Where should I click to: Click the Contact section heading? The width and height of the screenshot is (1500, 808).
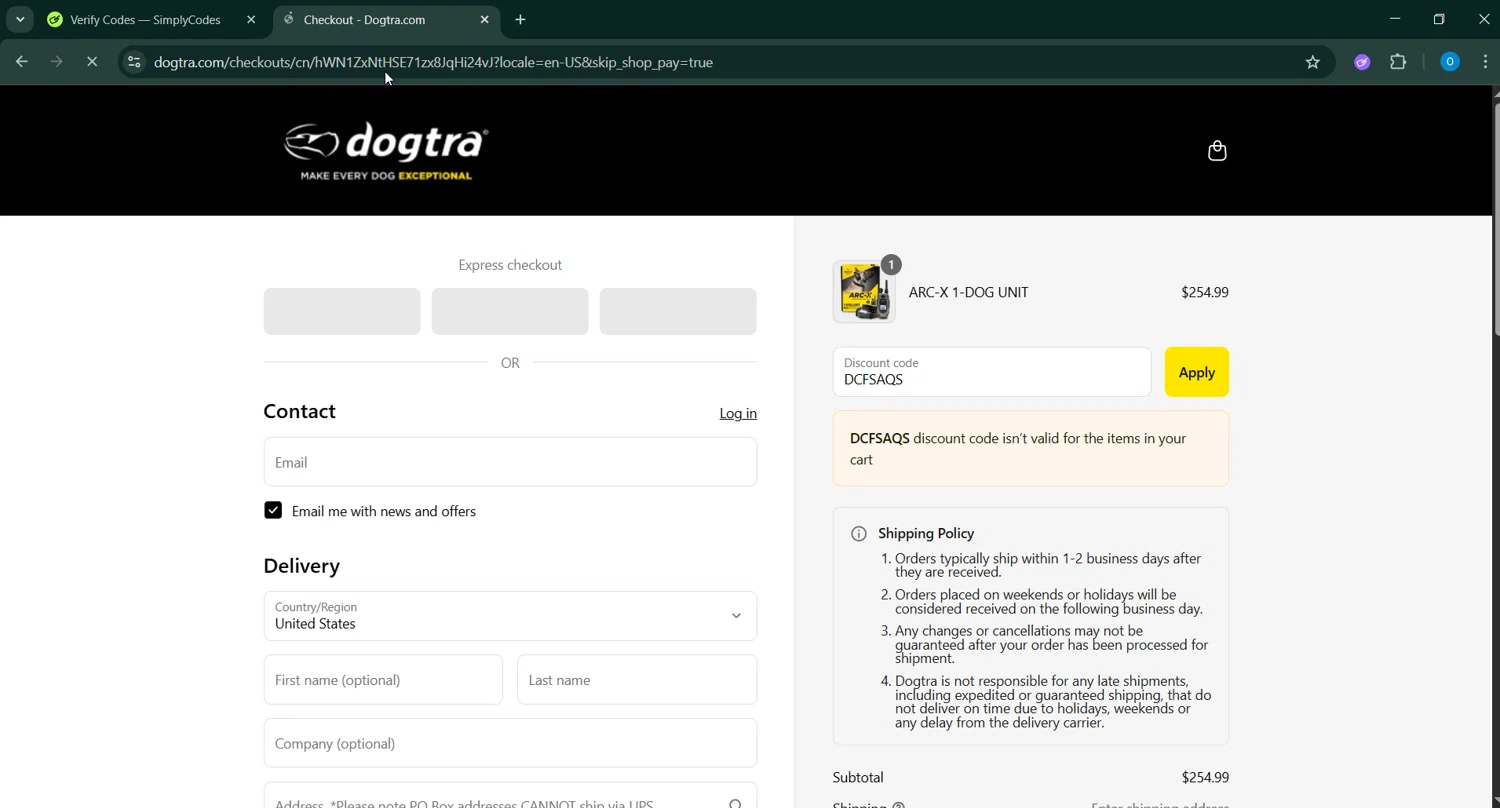click(x=300, y=411)
